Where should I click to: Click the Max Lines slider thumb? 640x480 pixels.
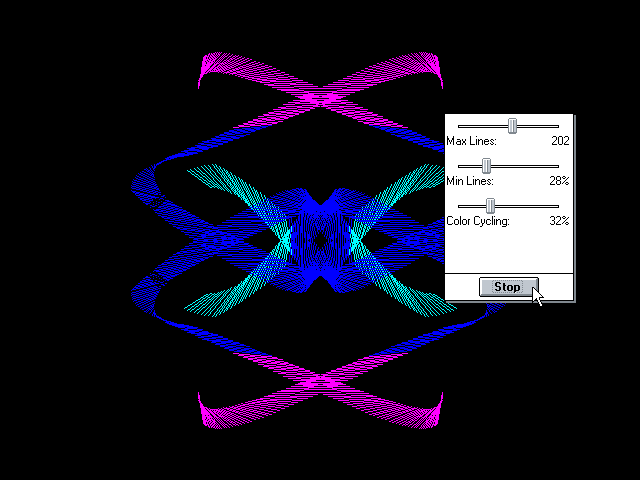tap(512, 126)
